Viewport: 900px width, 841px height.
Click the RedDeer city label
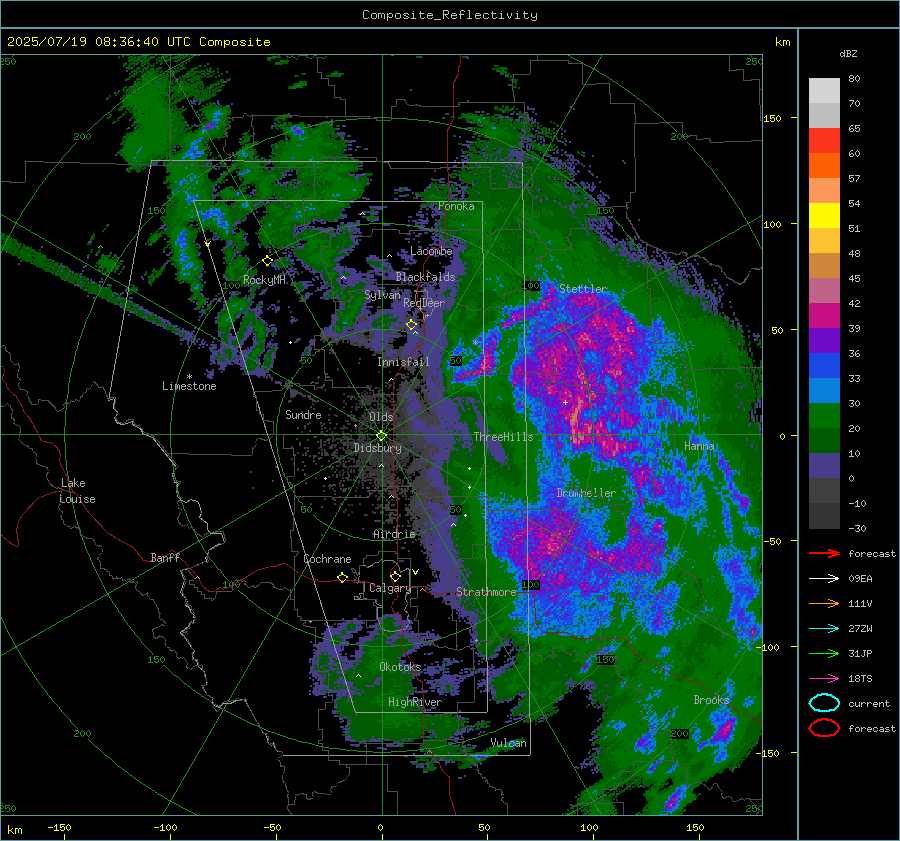coord(424,303)
